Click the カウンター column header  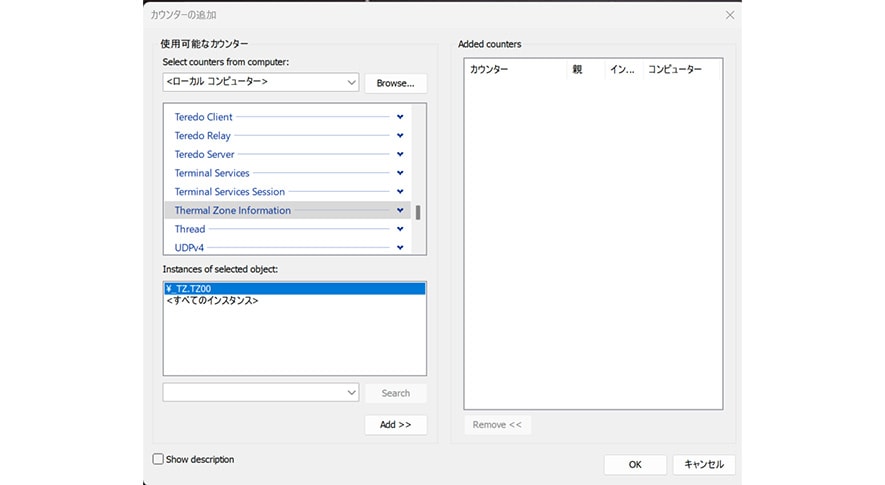pyautogui.click(x=490, y=70)
